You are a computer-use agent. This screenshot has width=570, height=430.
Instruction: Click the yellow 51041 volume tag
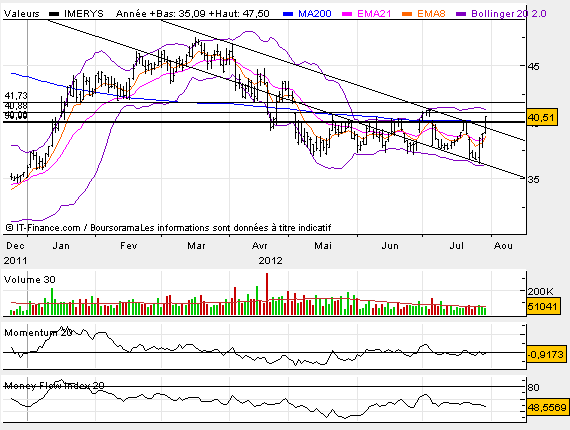pyautogui.click(x=542, y=306)
